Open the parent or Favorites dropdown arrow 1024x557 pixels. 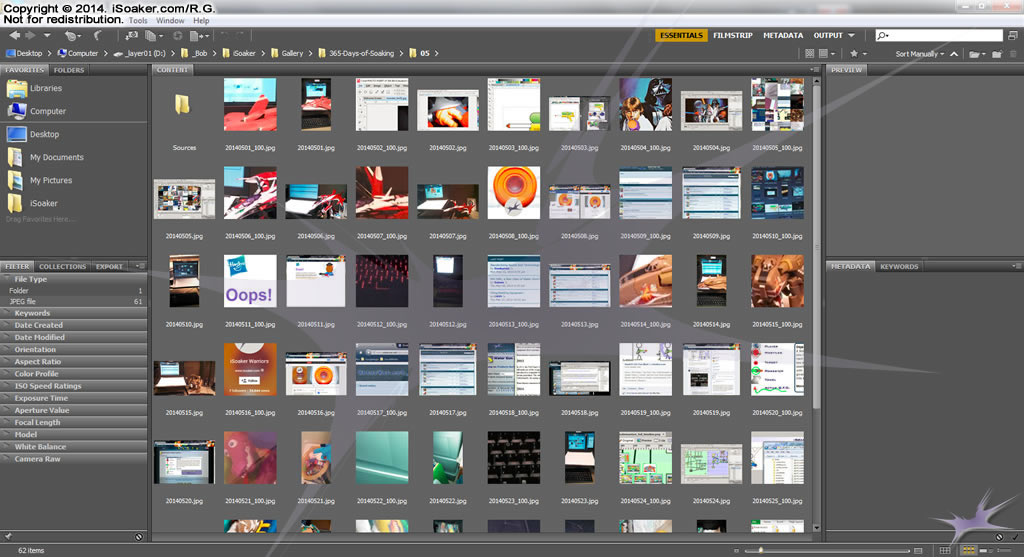[x=47, y=35]
